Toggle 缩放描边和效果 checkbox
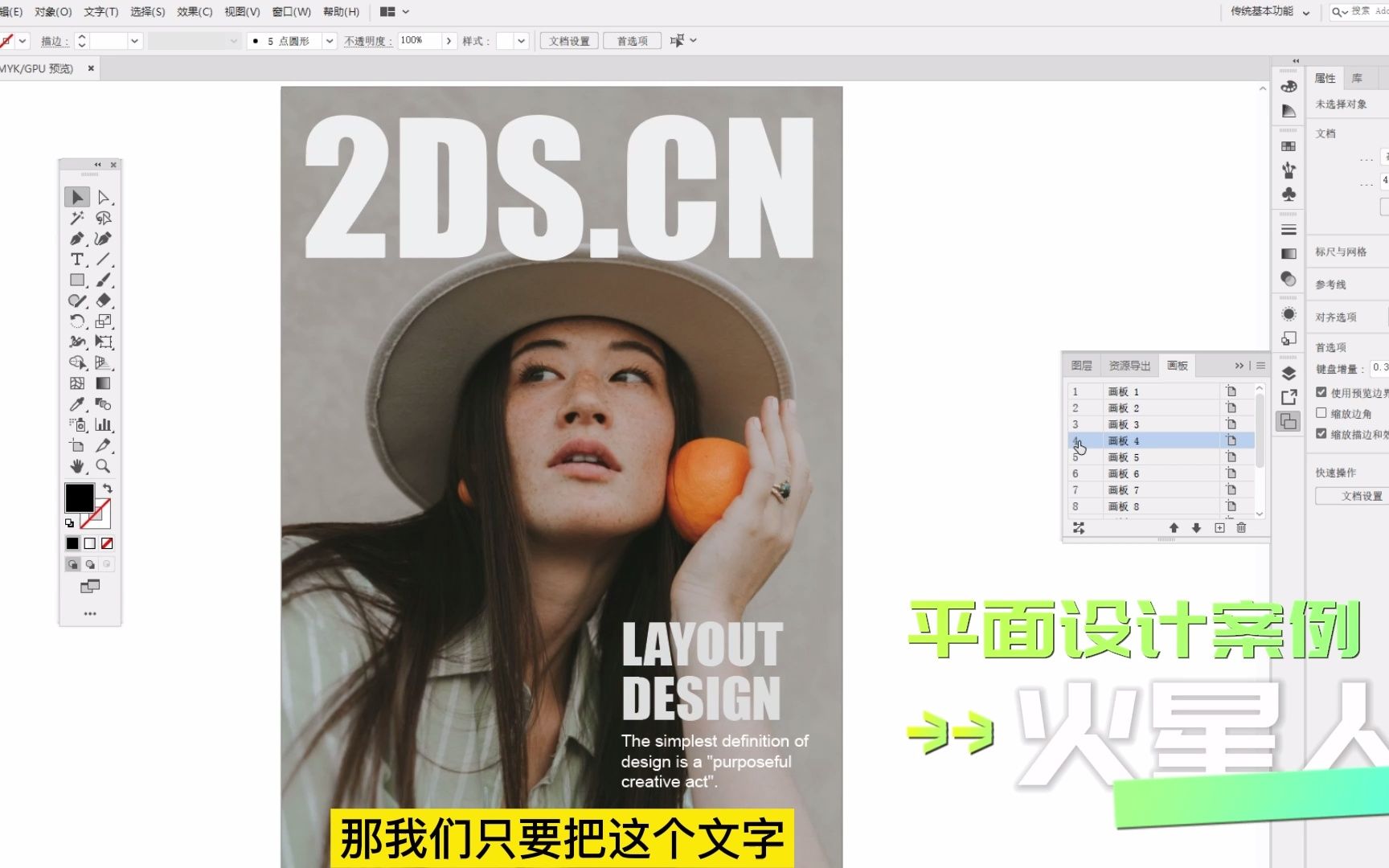The width and height of the screenshot is (1389, 868). pos(1321,433)
